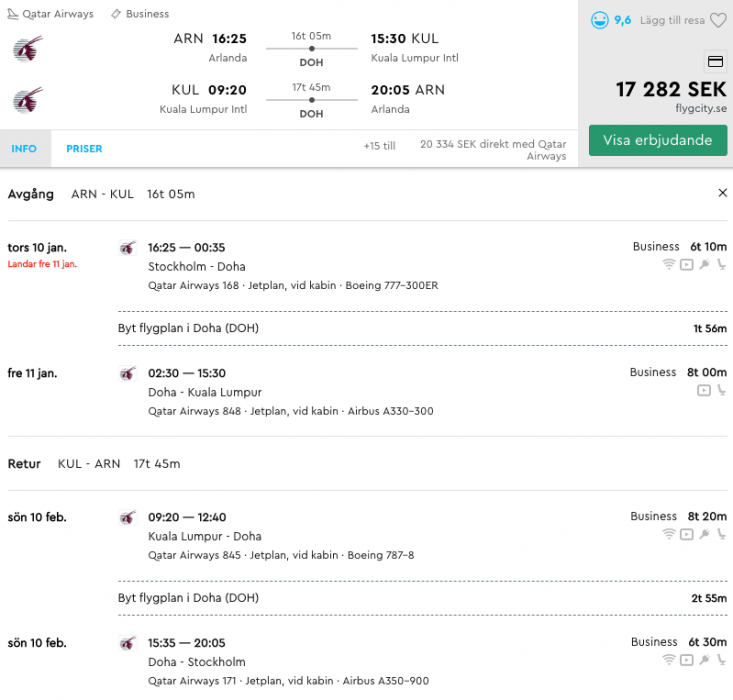This screenshot has height=700, width=733.
Task: Click the credit card payment icon
Action: tap(715, 60)
